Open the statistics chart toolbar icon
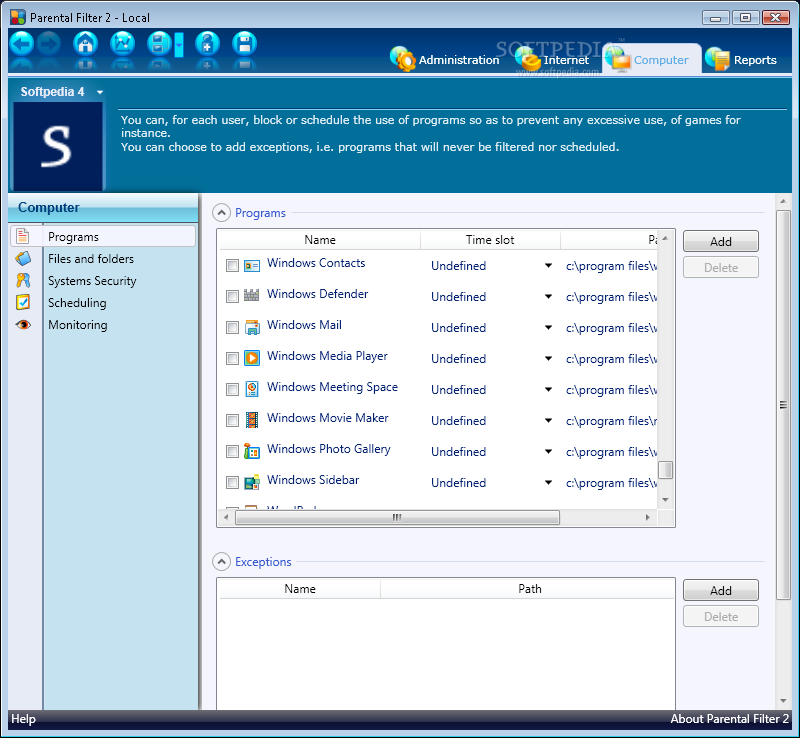 [x=122, y=44]
